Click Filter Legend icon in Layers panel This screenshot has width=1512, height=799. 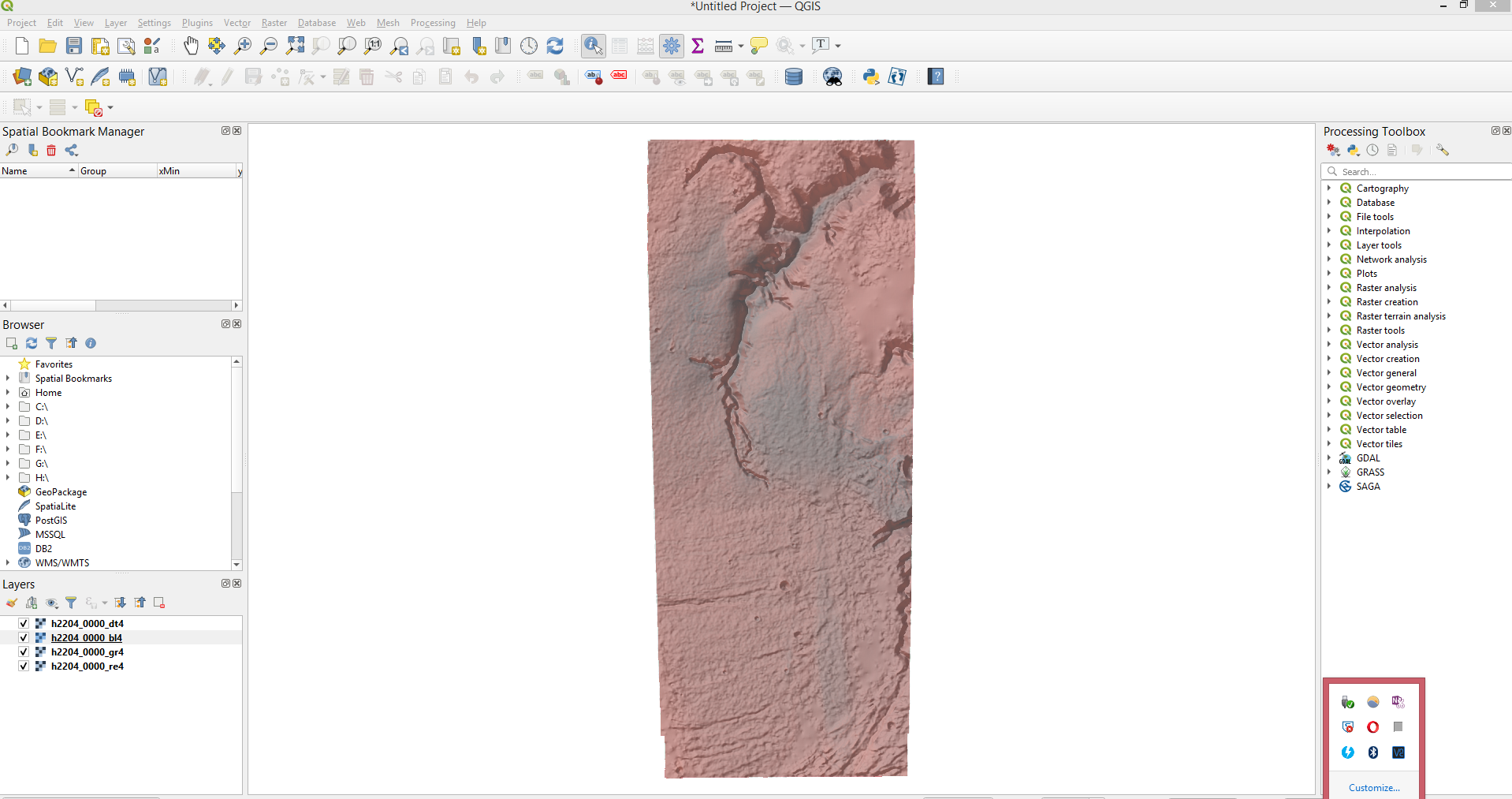(x=71, y=603)
